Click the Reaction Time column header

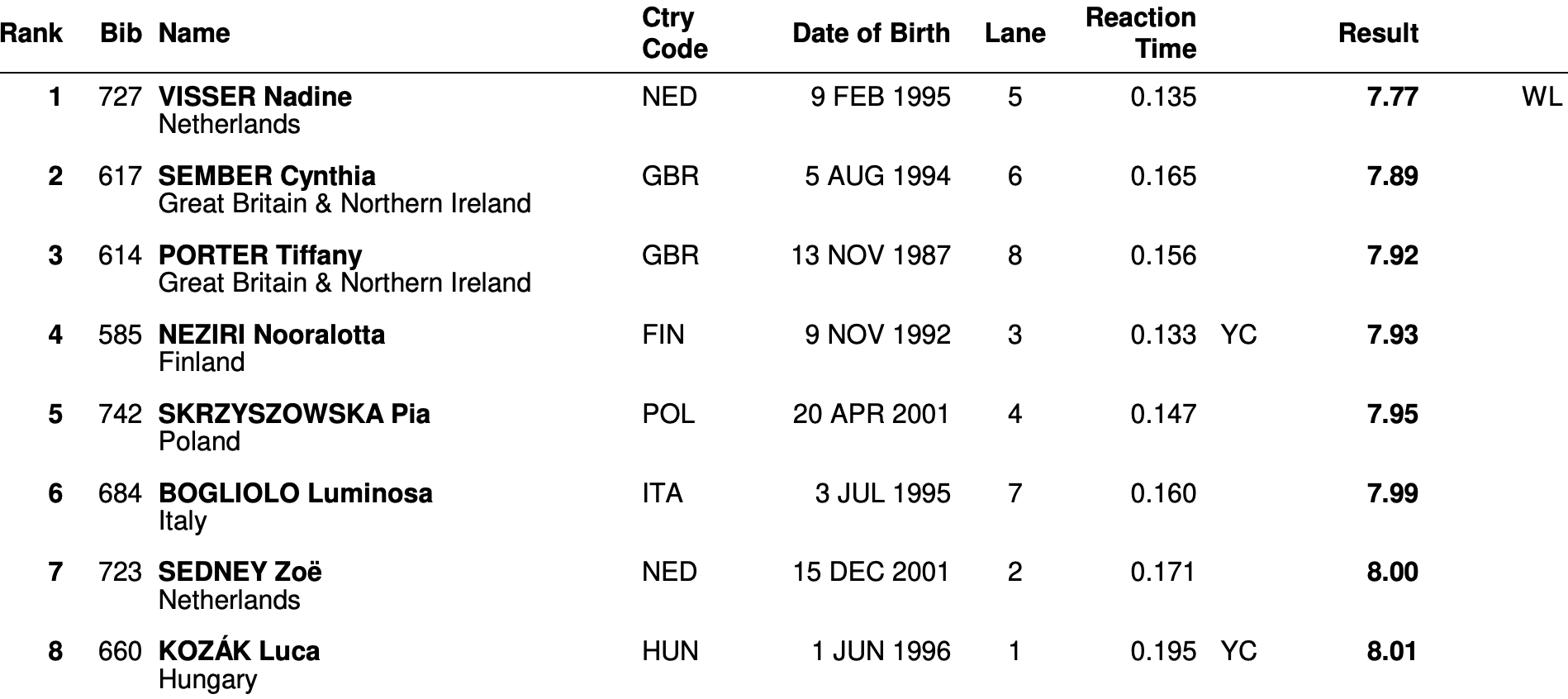(1141, 33)
